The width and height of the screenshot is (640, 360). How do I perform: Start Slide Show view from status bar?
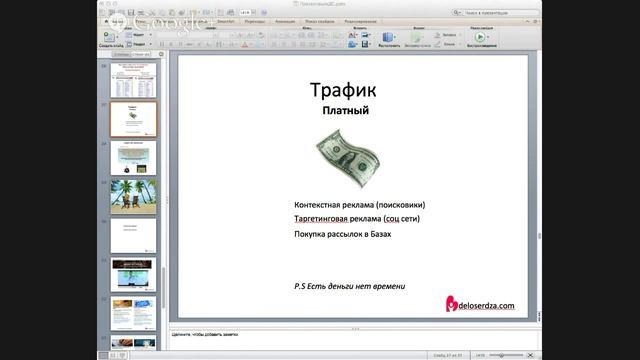(122, 356)
